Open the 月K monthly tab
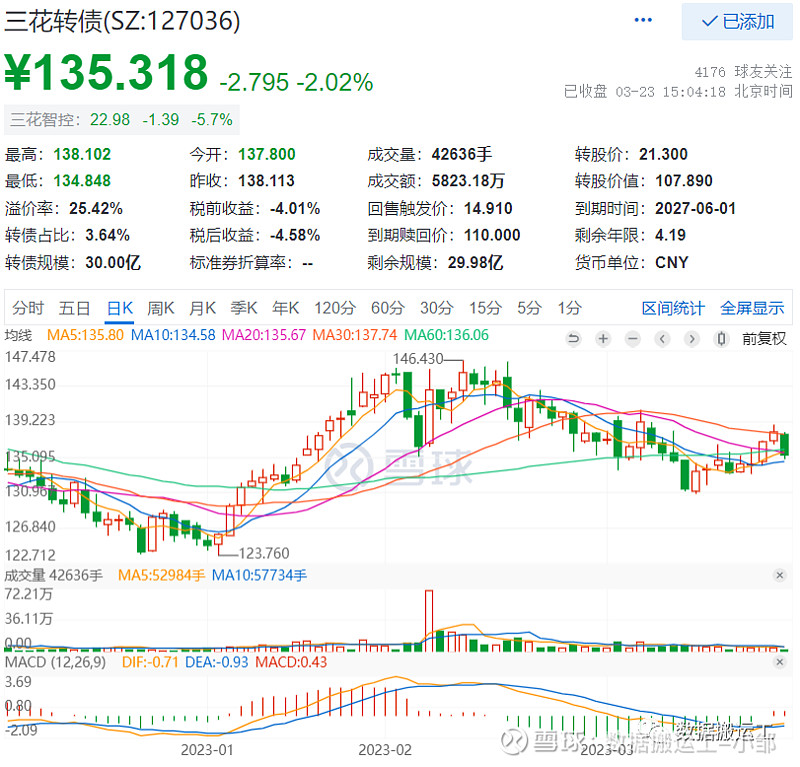This screenshot has width=800, height=767. [203, 308]
